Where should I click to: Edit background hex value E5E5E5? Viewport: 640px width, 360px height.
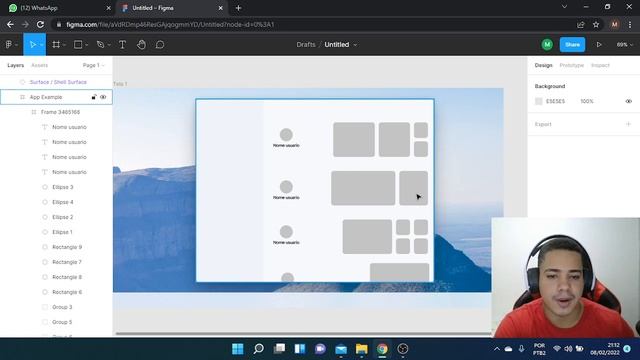(556, 101)
